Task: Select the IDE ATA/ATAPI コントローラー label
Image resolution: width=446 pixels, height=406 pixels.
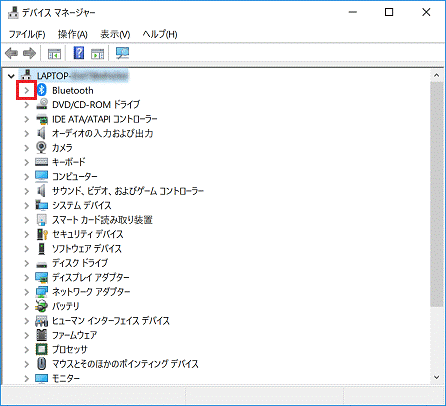Action: pyautogui.click(x=104, y=119)
